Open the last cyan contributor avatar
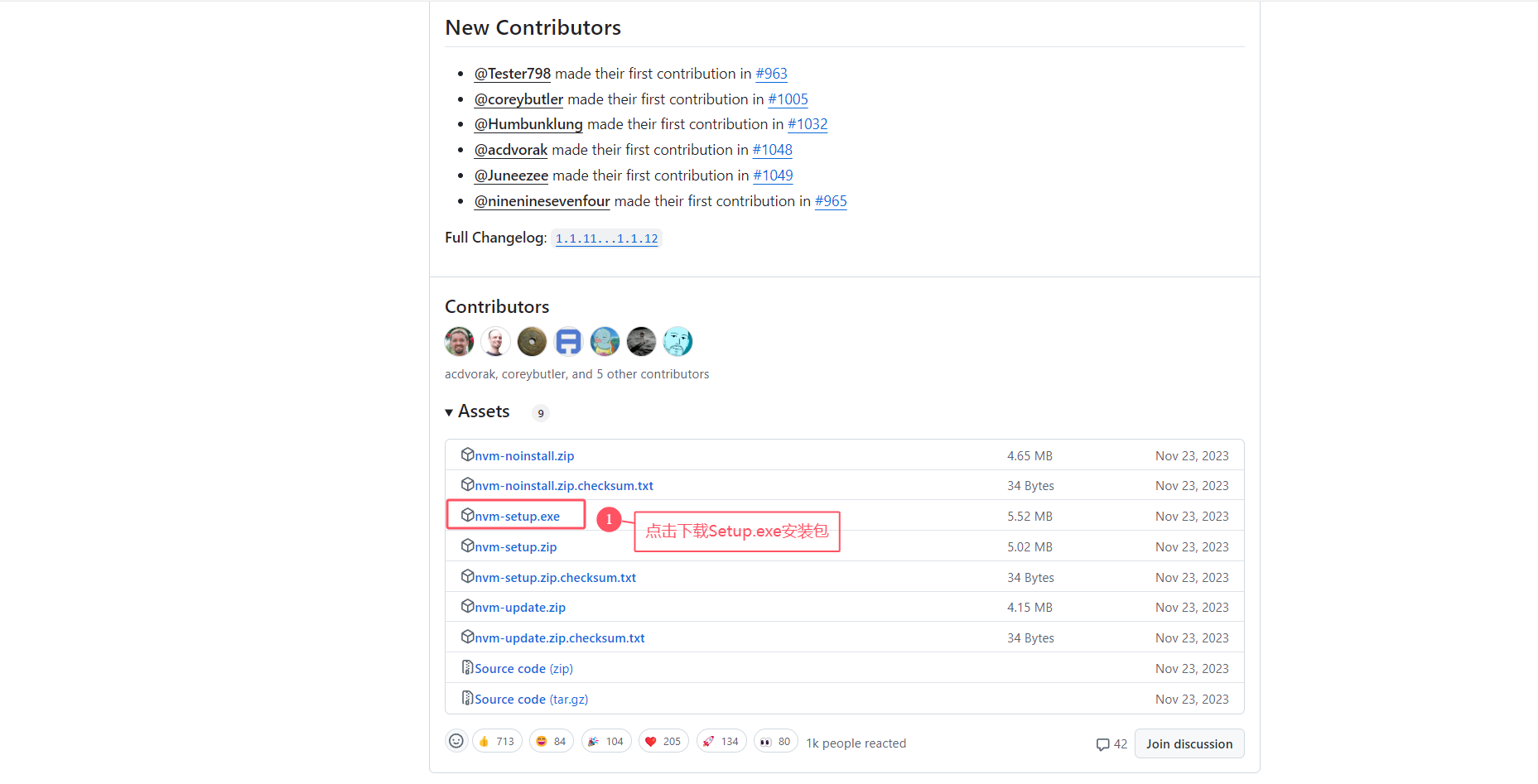Image resolution: width=1538 pixels, height=784 pixels. click(677, 341)
